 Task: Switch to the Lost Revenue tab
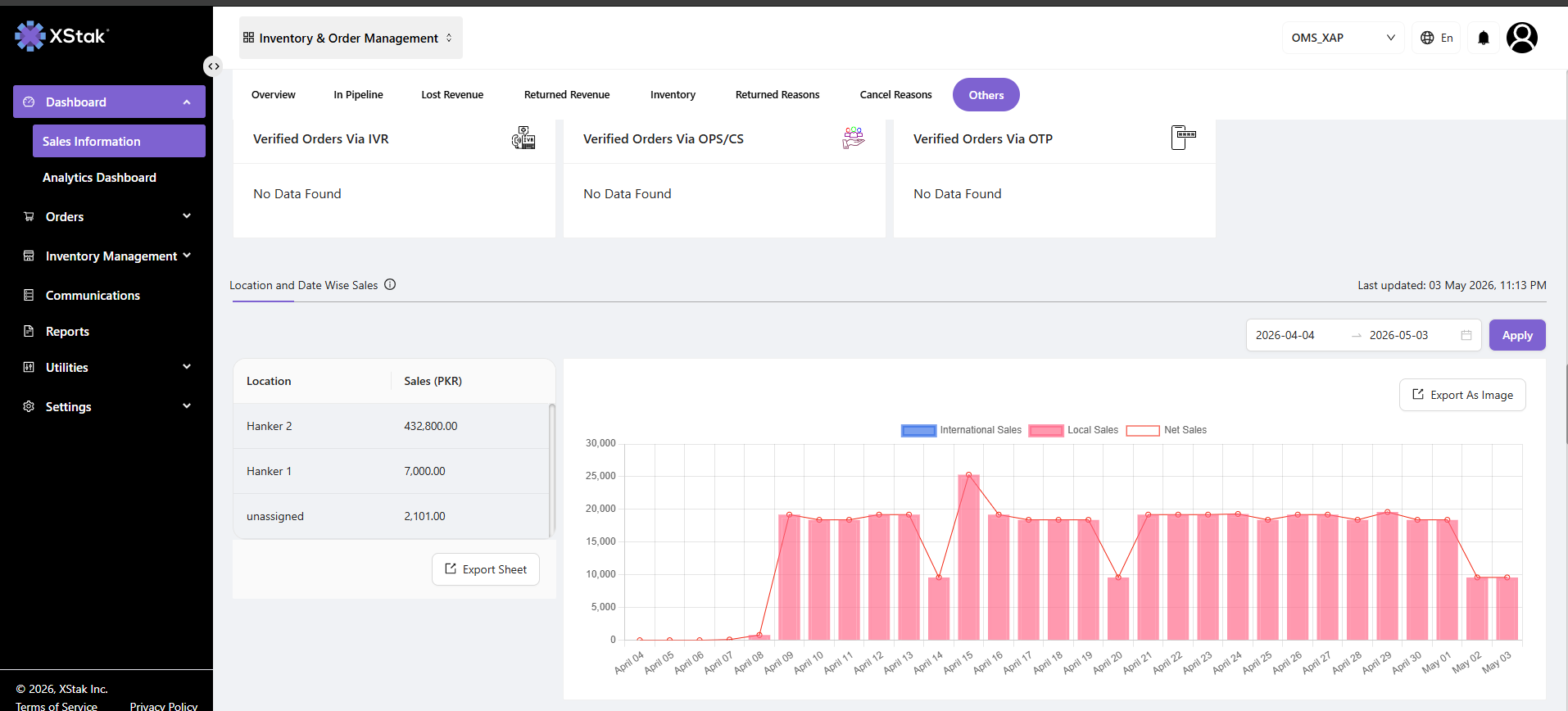(x=452, y=95)
